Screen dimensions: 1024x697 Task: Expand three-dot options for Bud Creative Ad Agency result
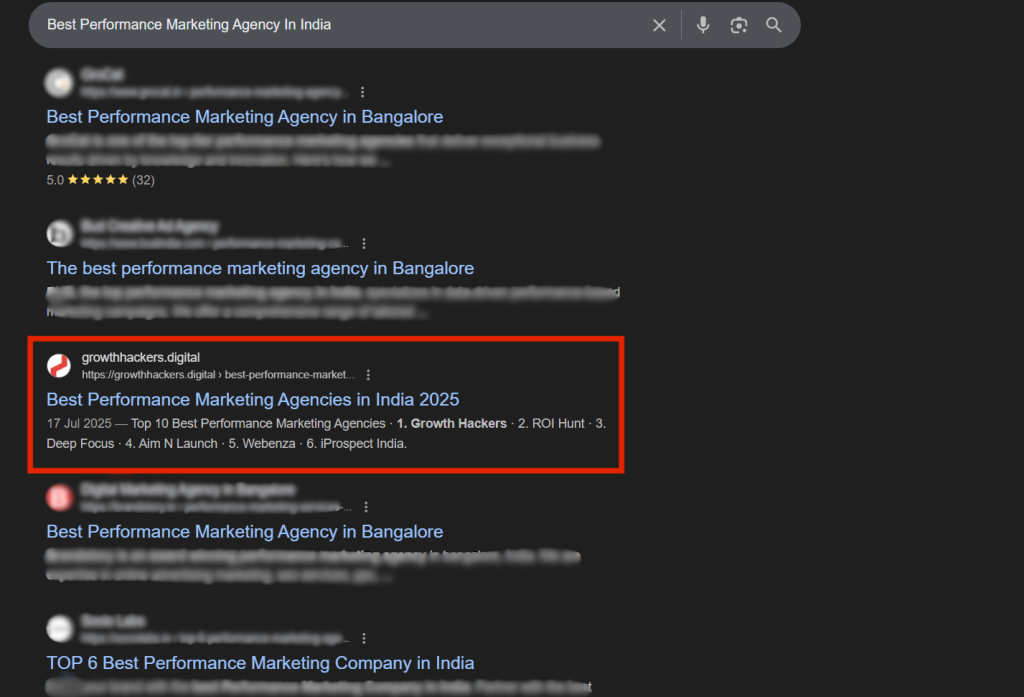coord(364,243)
